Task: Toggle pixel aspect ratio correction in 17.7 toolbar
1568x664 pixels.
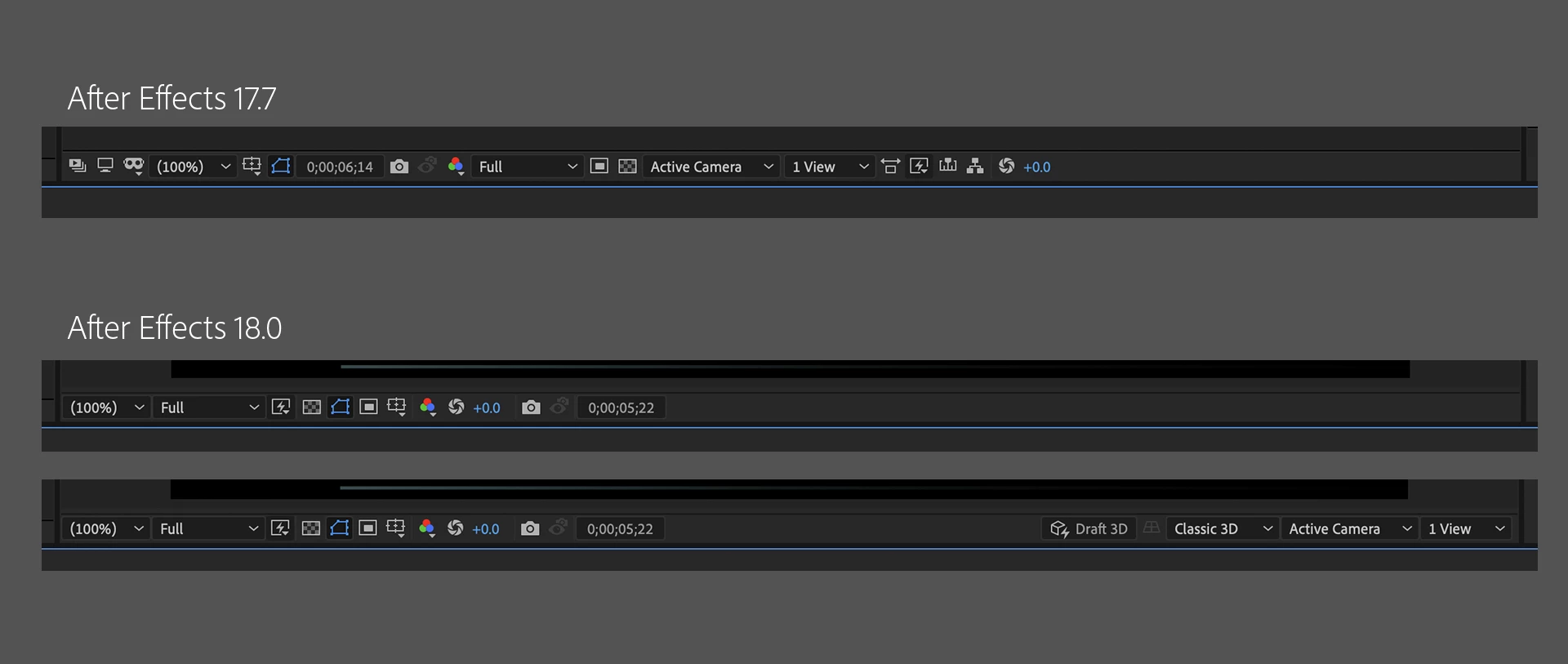Action: coord(891,167)
